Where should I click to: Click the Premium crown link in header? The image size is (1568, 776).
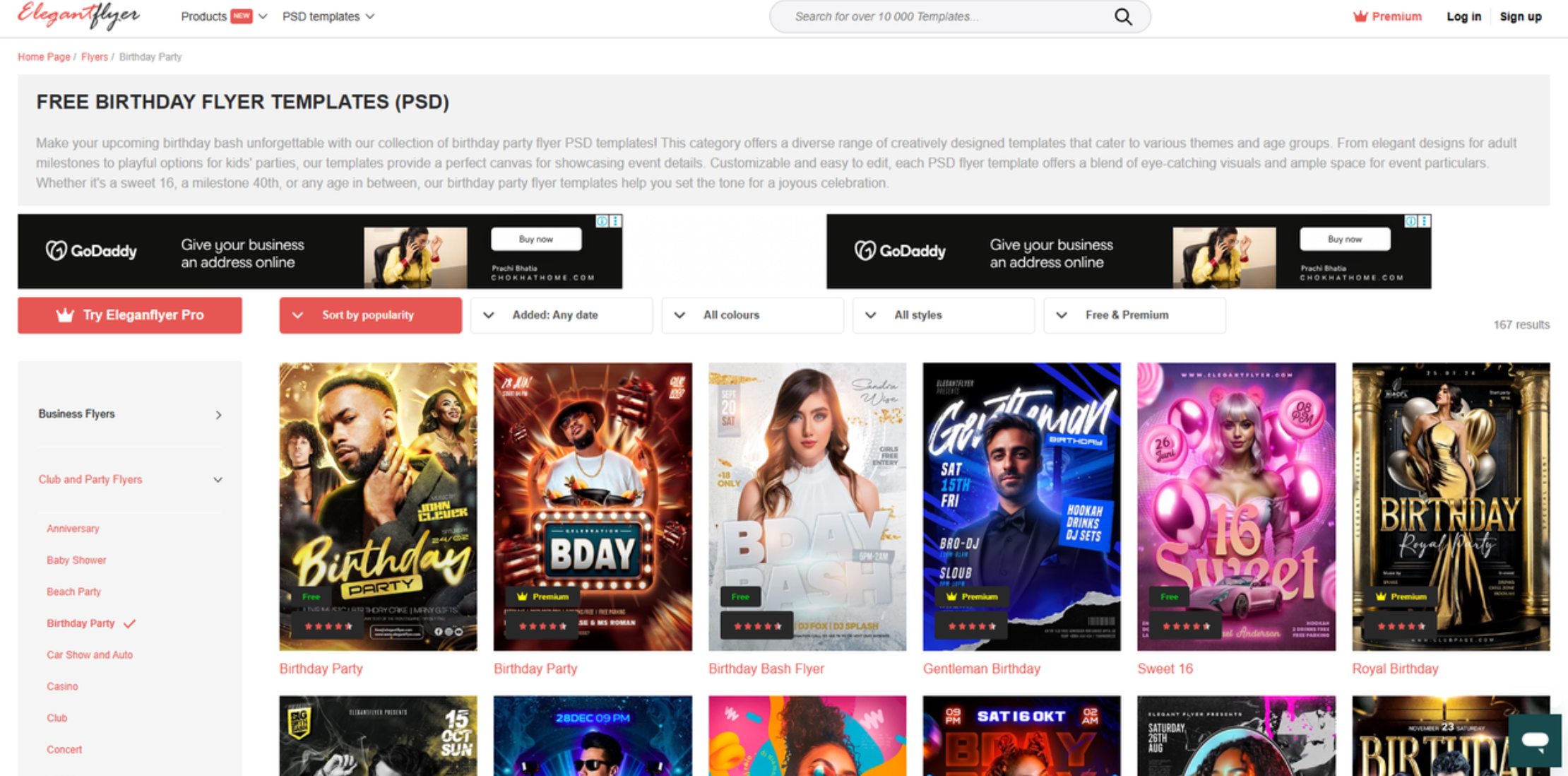click(1387, 16)
